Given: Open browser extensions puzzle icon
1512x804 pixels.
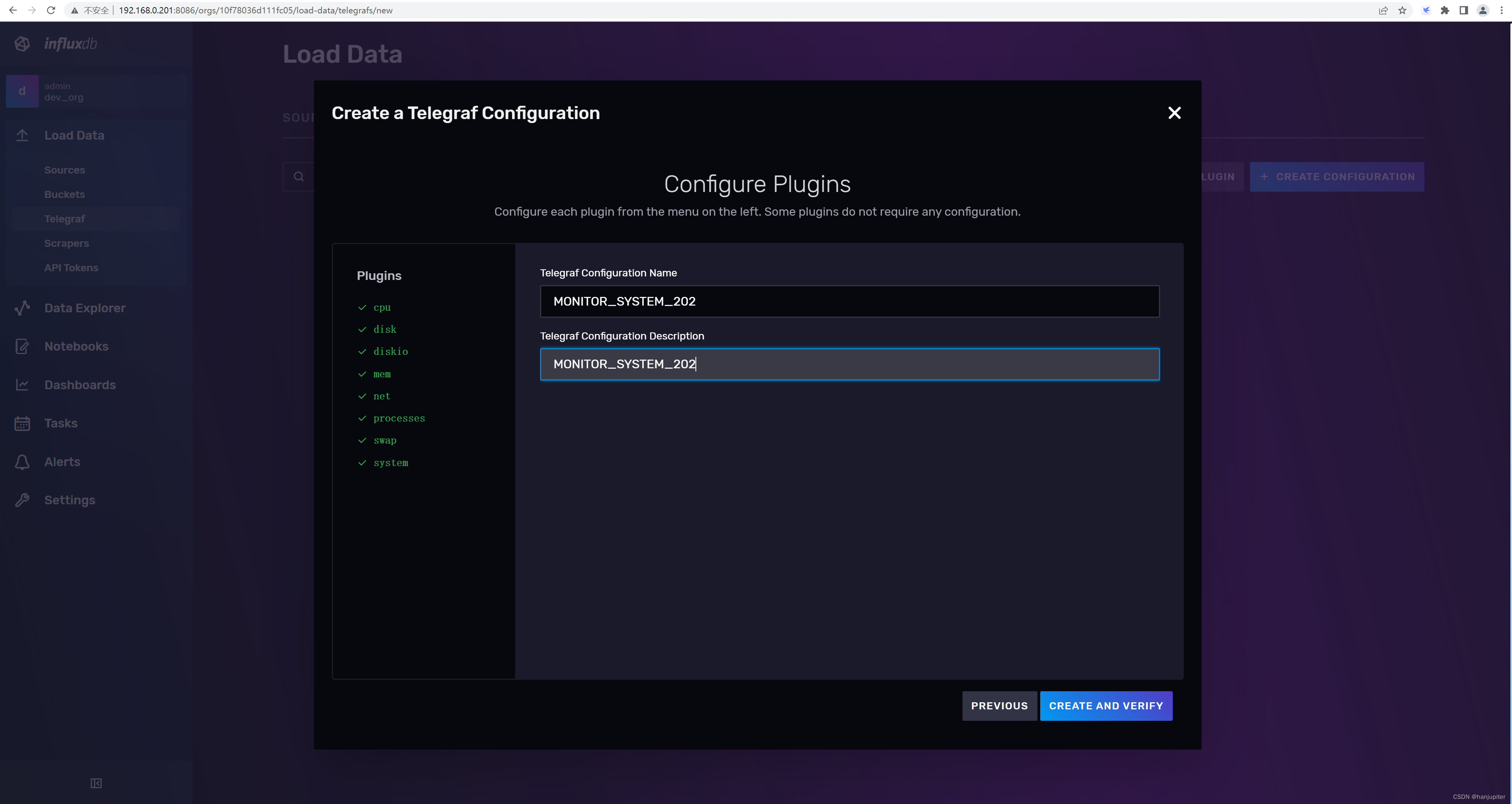Looking at the screenshot, I should point(1445,10).
